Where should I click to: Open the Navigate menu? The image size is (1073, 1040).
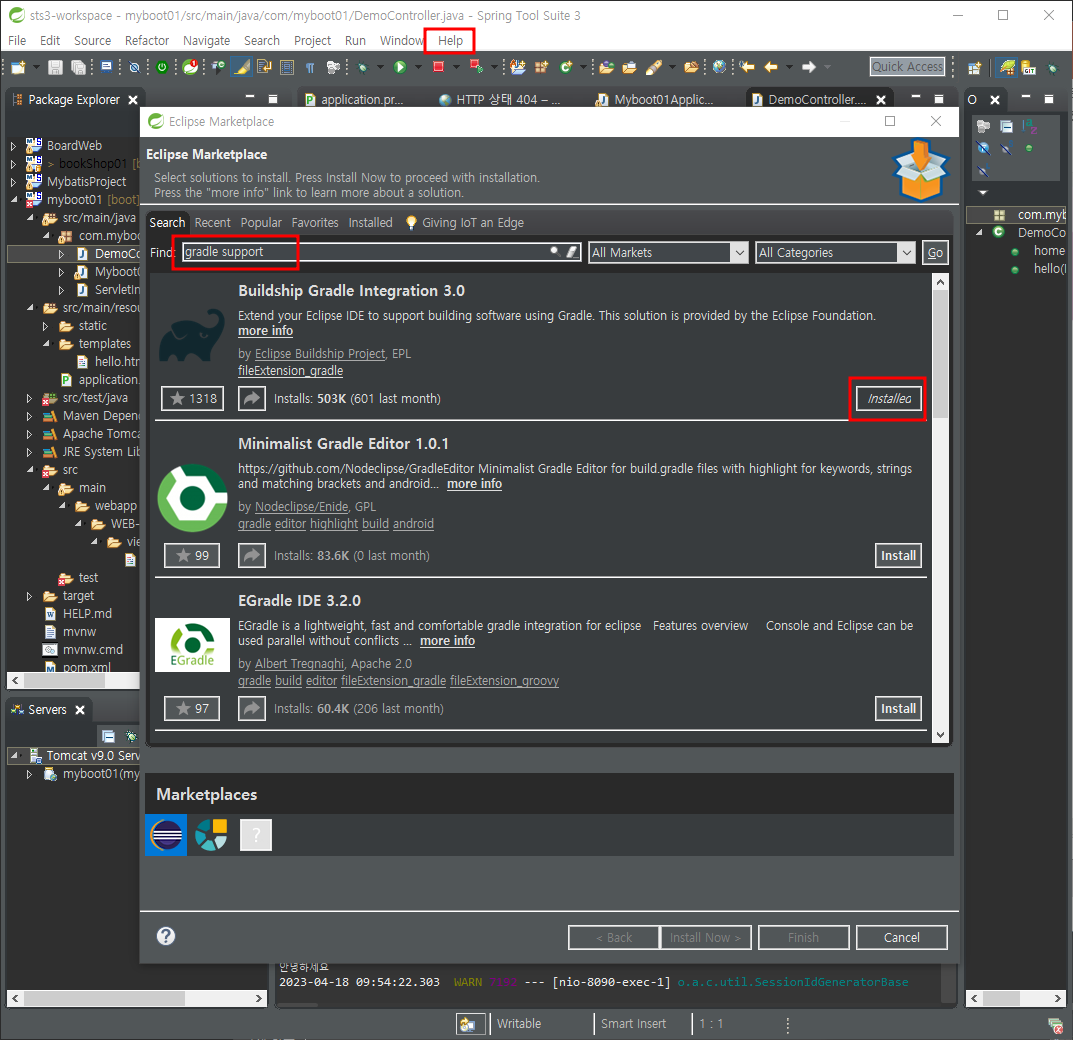pos(206,40)
